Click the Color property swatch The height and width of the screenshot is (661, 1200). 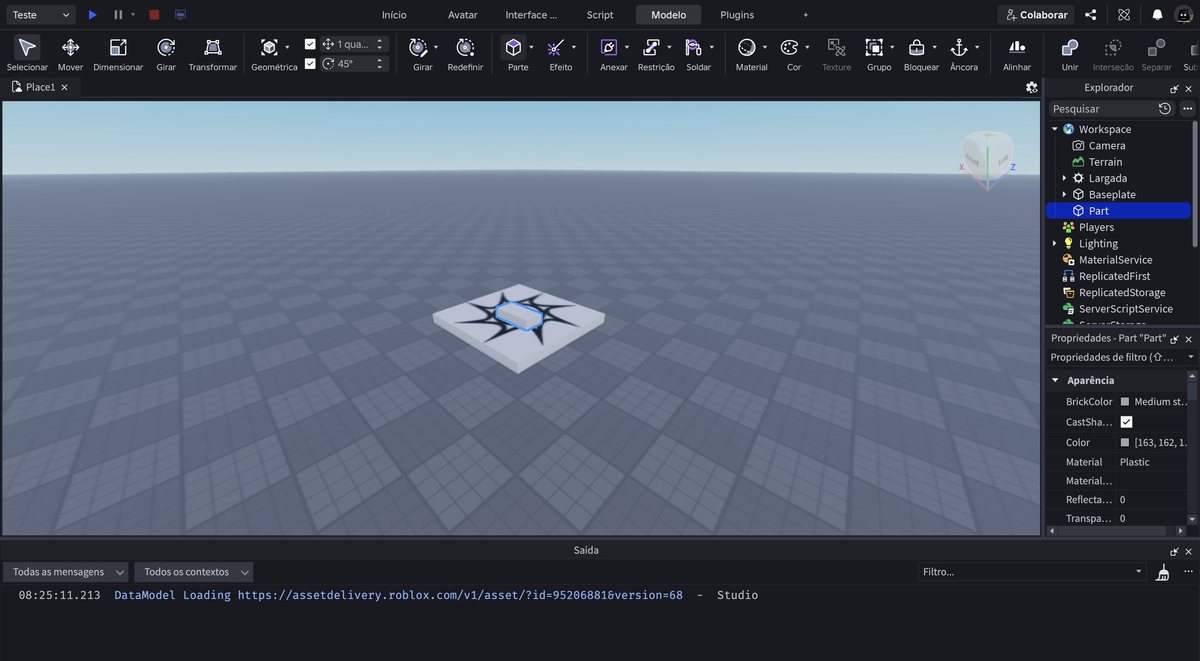click(x=1125, y=442)
